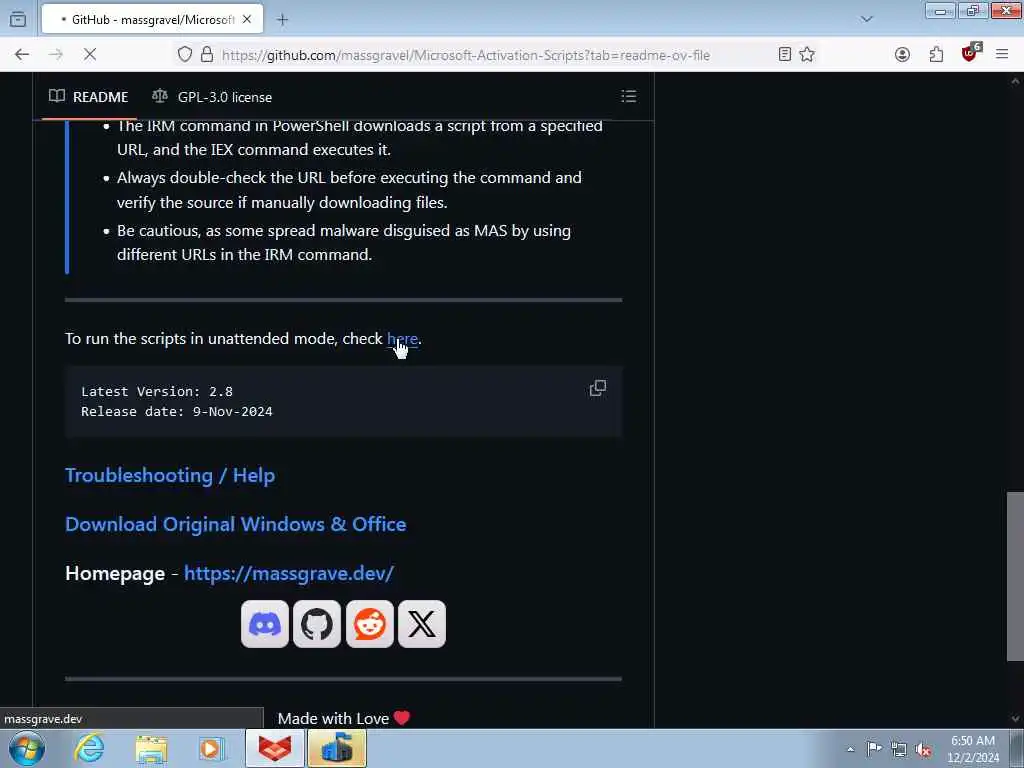Select the GitHub - massgravel browser tab
Screen dimensions: 1024x768
152,20
